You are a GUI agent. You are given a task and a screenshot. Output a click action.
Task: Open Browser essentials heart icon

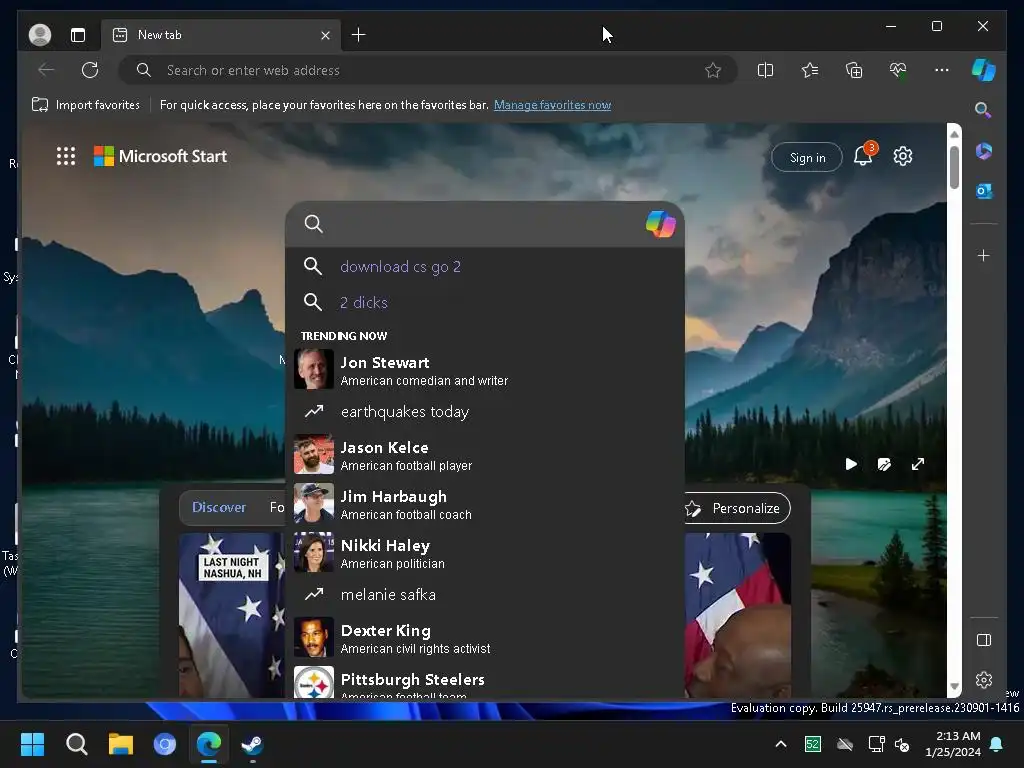898,70
